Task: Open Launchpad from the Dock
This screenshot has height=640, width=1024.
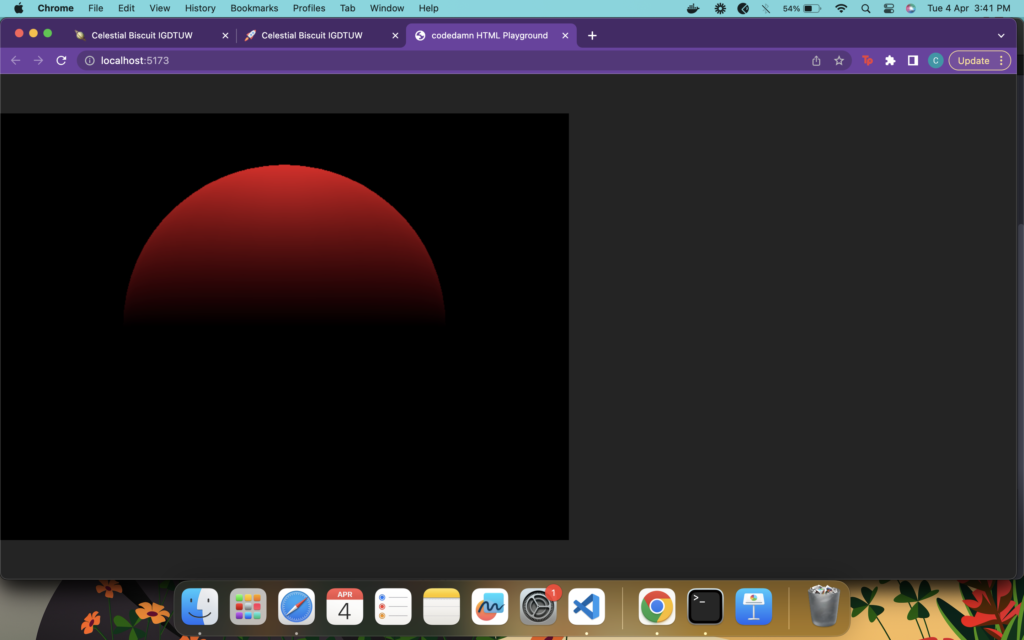Action: point(248,607)
